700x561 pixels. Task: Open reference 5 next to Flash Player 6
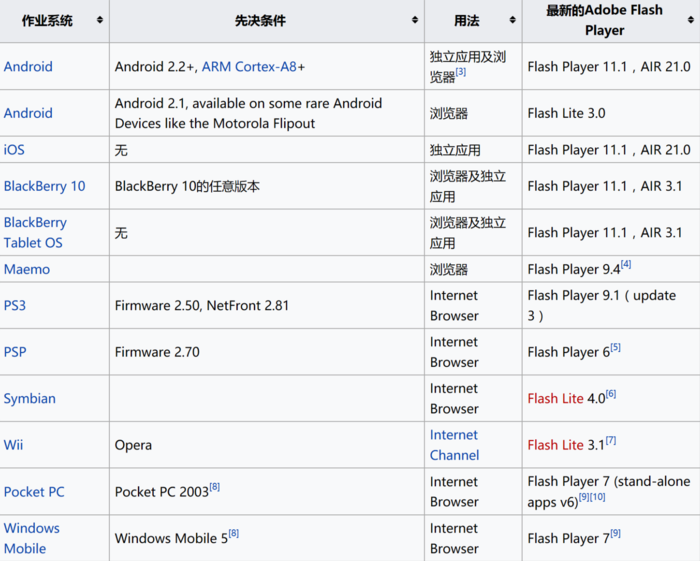(x=615, y=348)
